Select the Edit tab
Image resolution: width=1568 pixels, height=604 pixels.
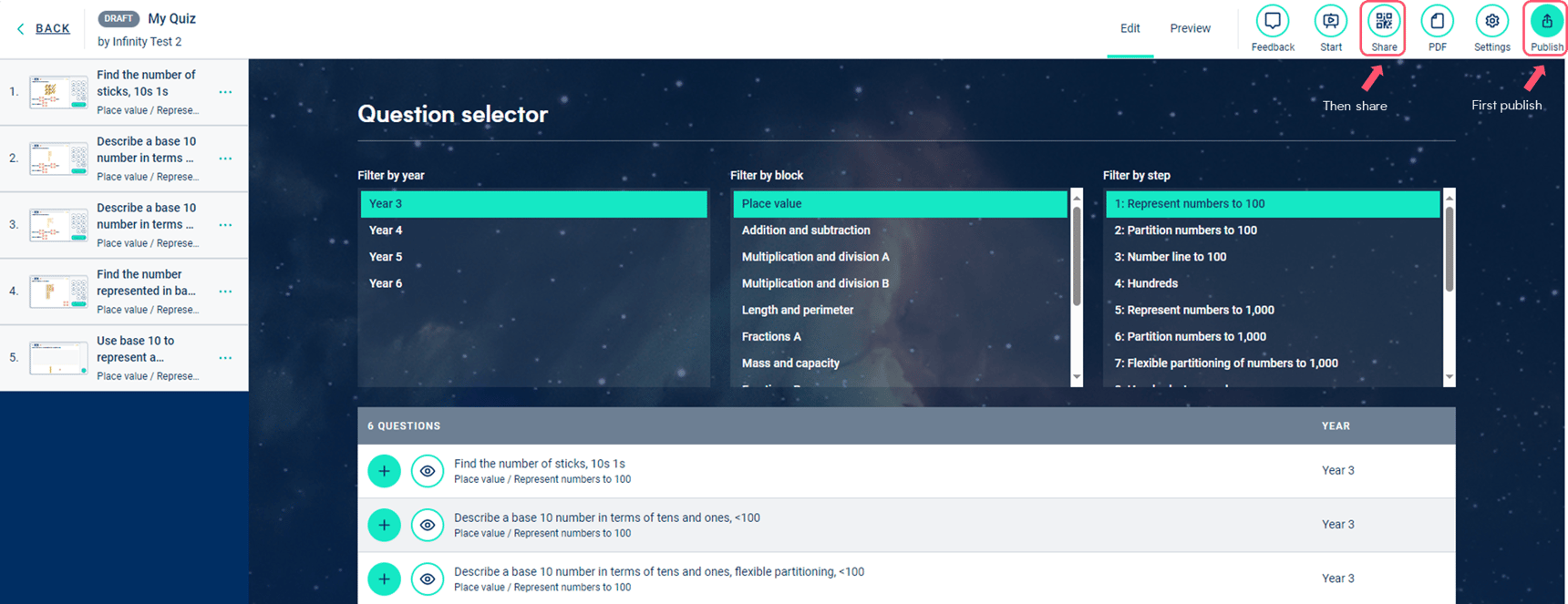(1130, 28)
